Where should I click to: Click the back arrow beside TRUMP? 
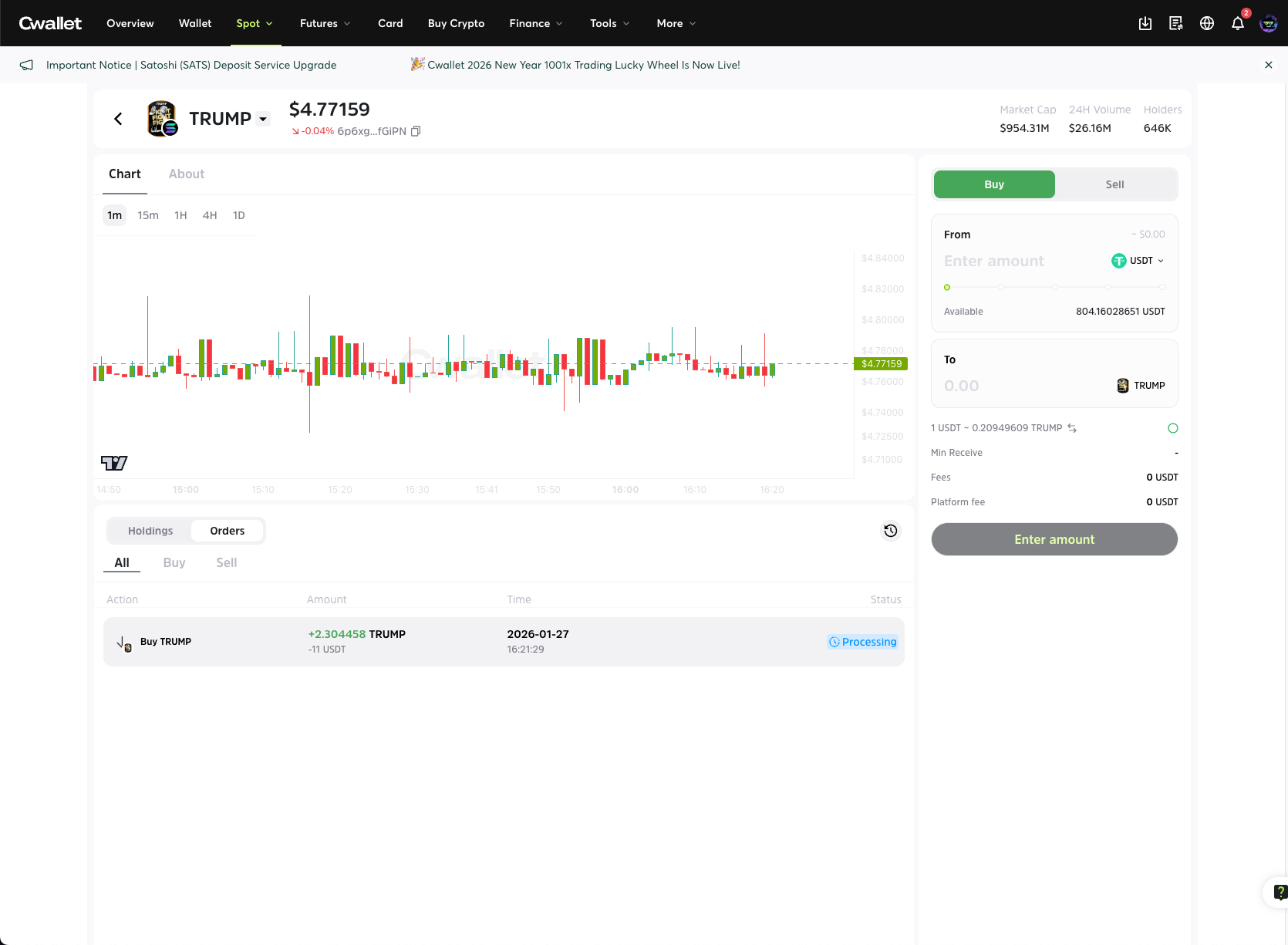(118, 119)
